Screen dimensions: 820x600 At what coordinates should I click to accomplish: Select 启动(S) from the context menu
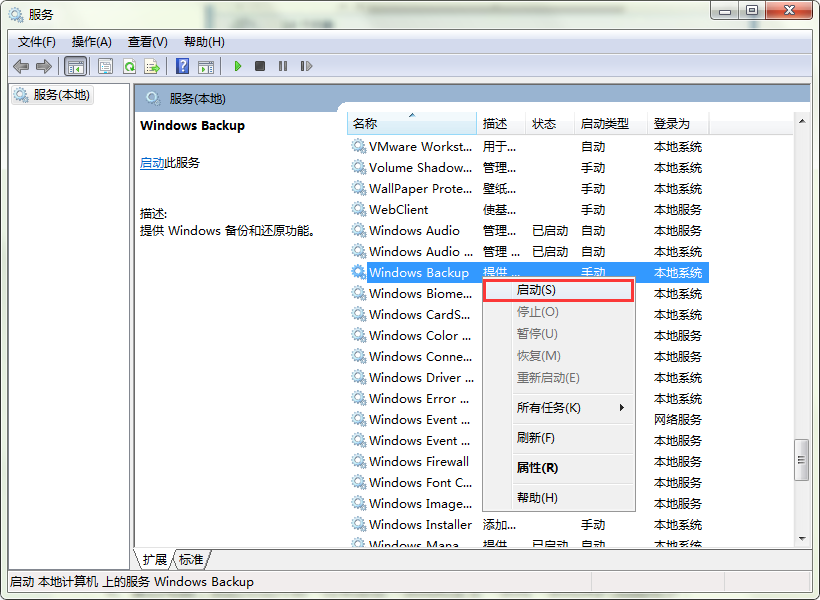(558, 290)
